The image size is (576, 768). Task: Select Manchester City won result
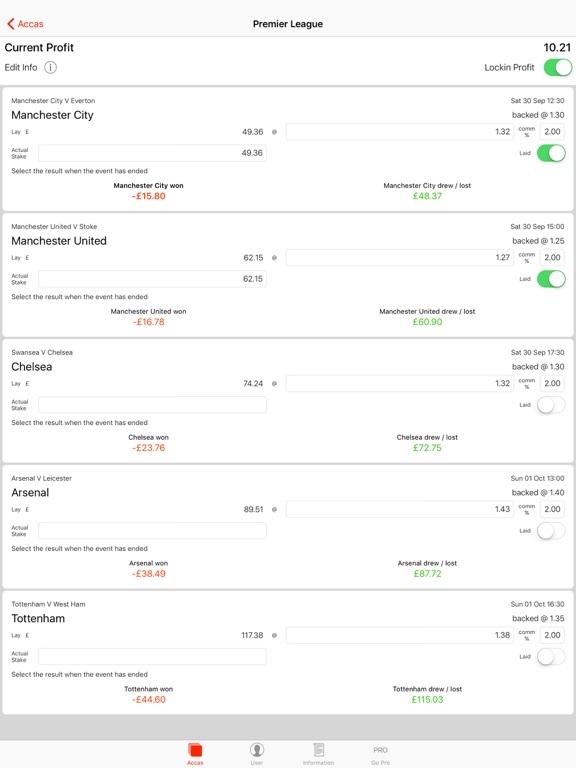[148, 191]
